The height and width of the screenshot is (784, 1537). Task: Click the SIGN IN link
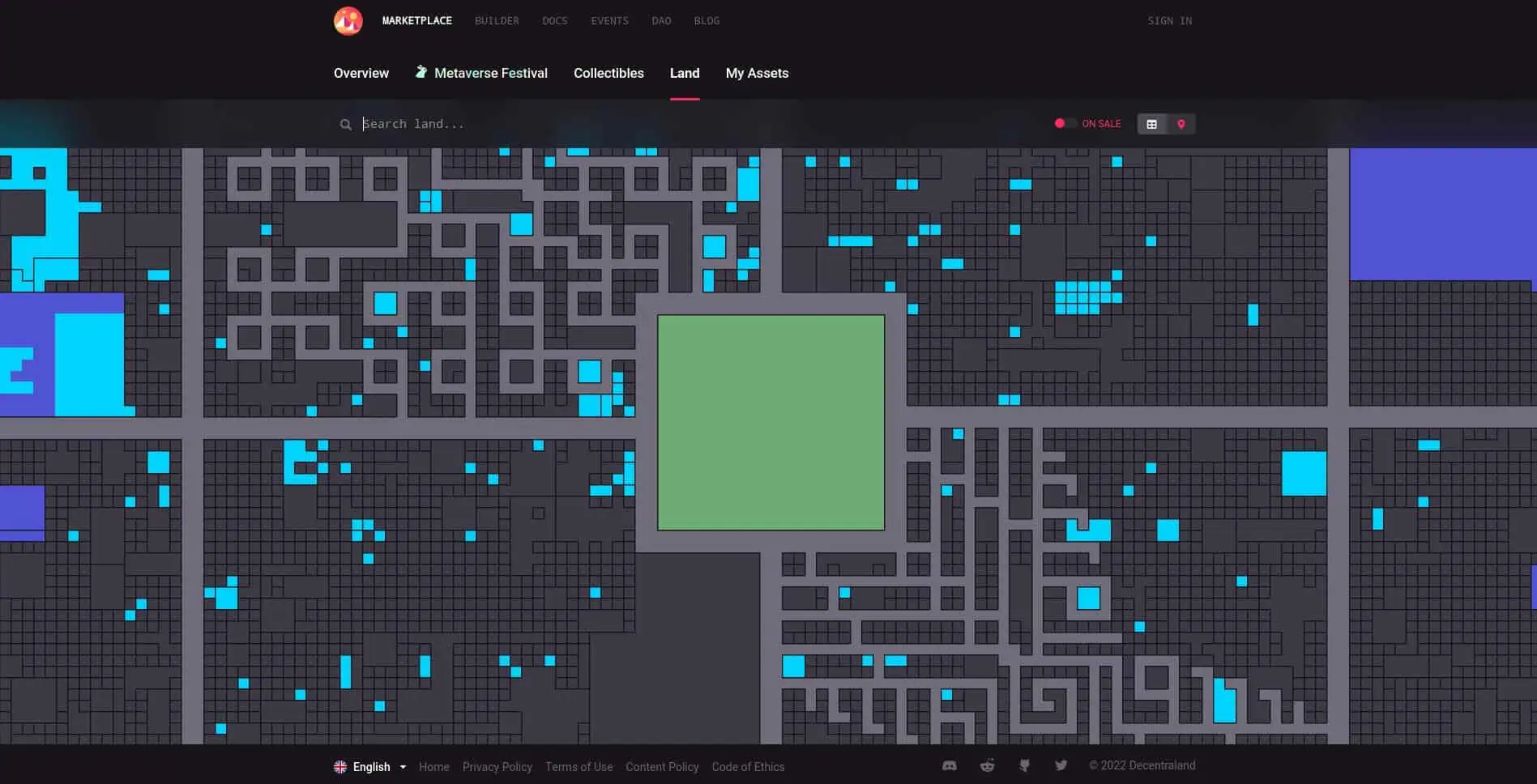1169,20
